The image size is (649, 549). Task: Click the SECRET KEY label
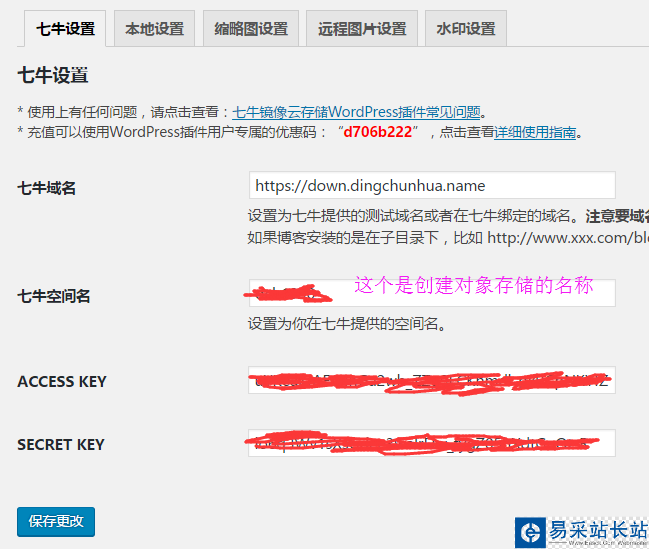click(x=61, y=445)
